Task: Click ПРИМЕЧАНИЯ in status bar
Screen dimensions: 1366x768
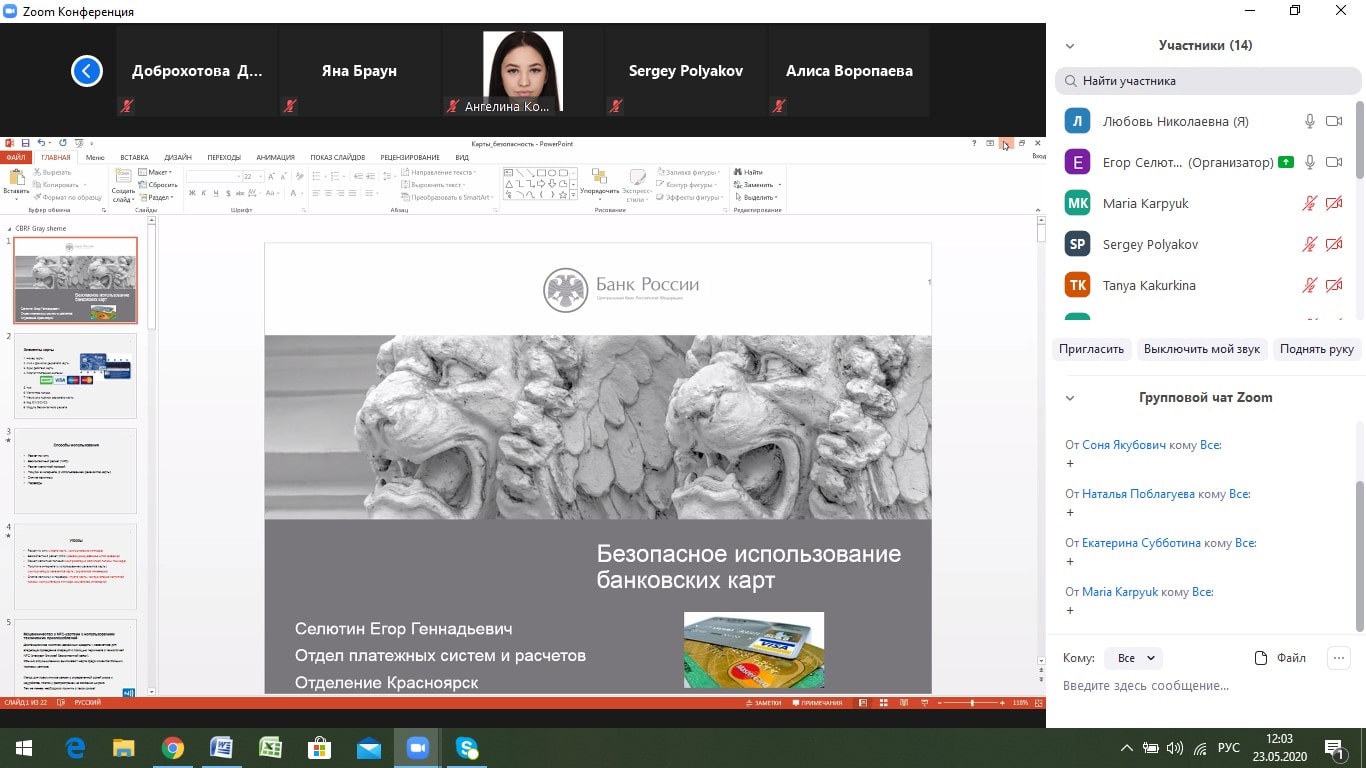Action: click(x=818, y=703)
